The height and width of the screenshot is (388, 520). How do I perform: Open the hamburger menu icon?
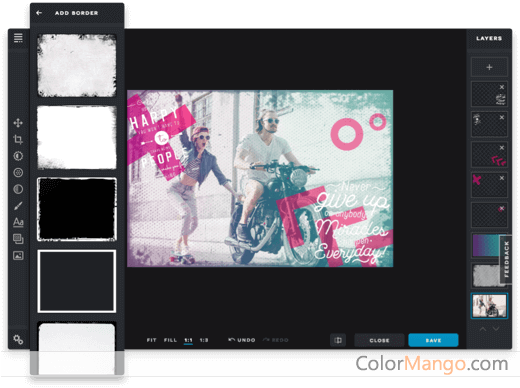click(x=18, y=38)
